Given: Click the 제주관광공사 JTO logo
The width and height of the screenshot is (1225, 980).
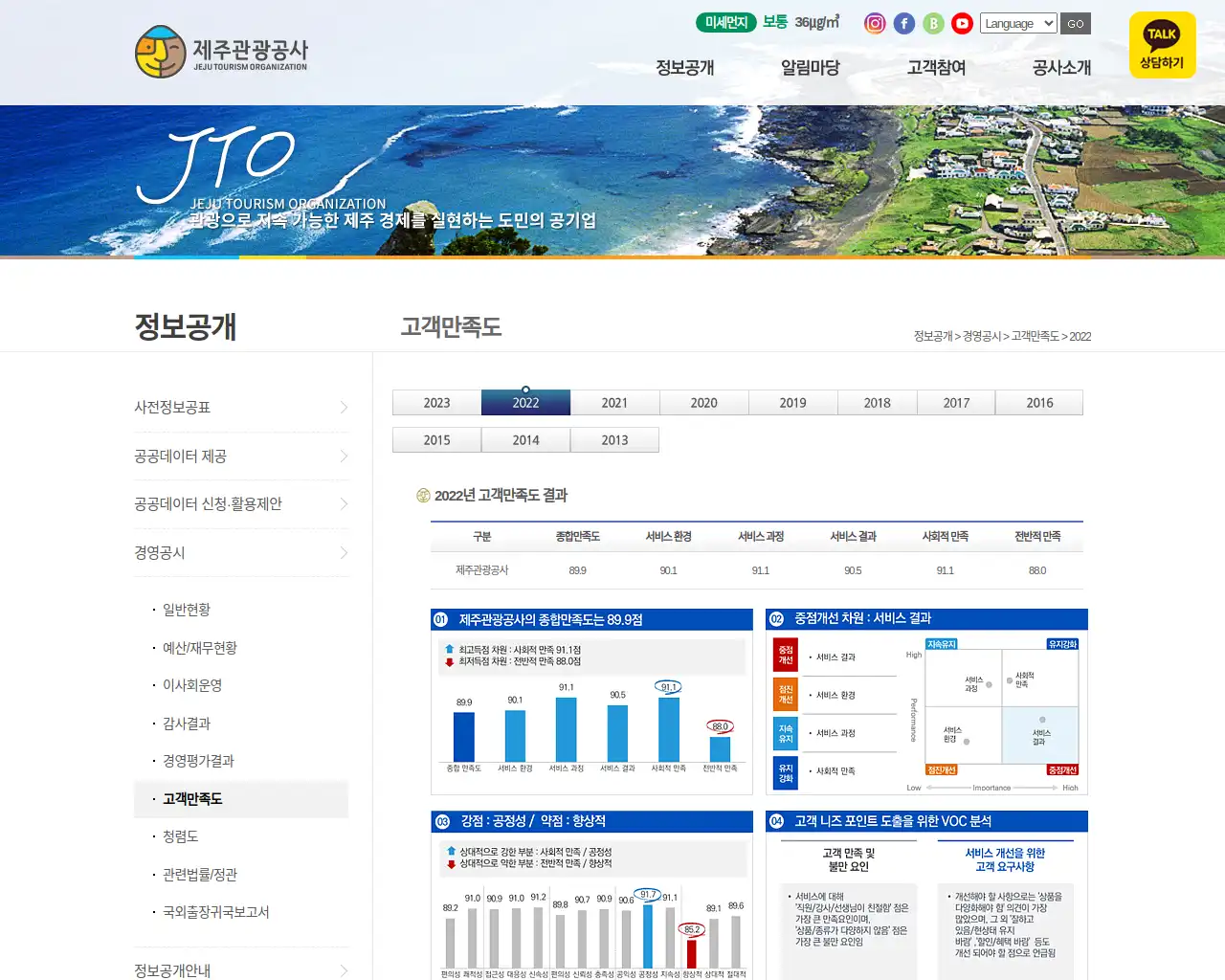Looking at the screenshot, I should point(220,53).
